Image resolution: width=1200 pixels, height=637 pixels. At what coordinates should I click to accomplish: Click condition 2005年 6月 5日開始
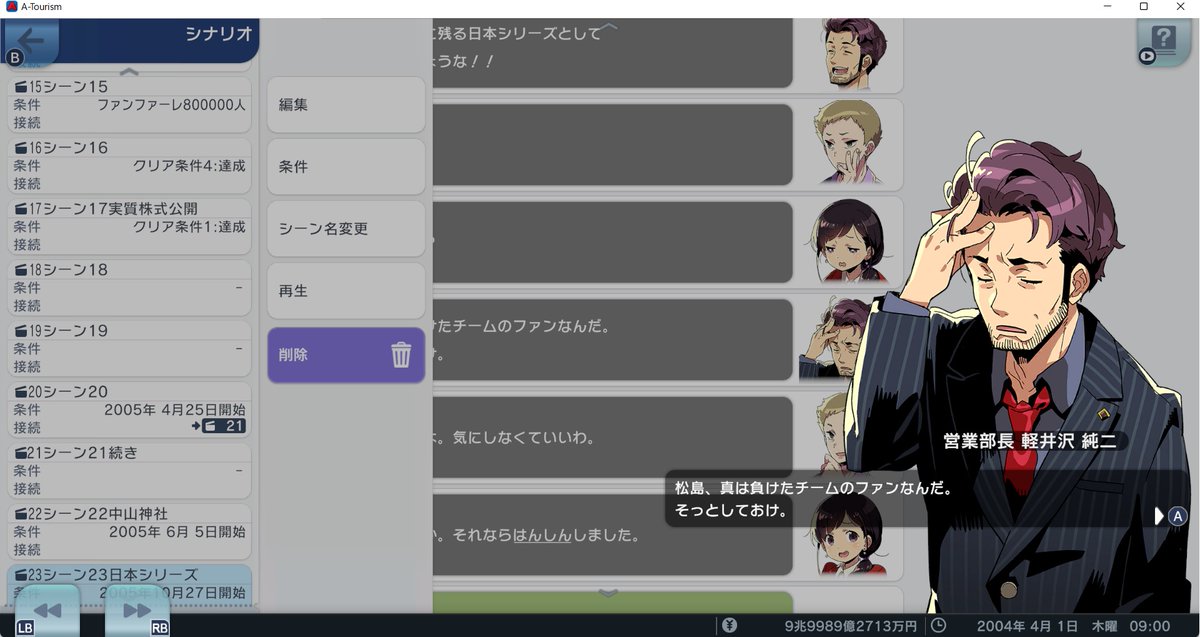[x=178, y=532]
